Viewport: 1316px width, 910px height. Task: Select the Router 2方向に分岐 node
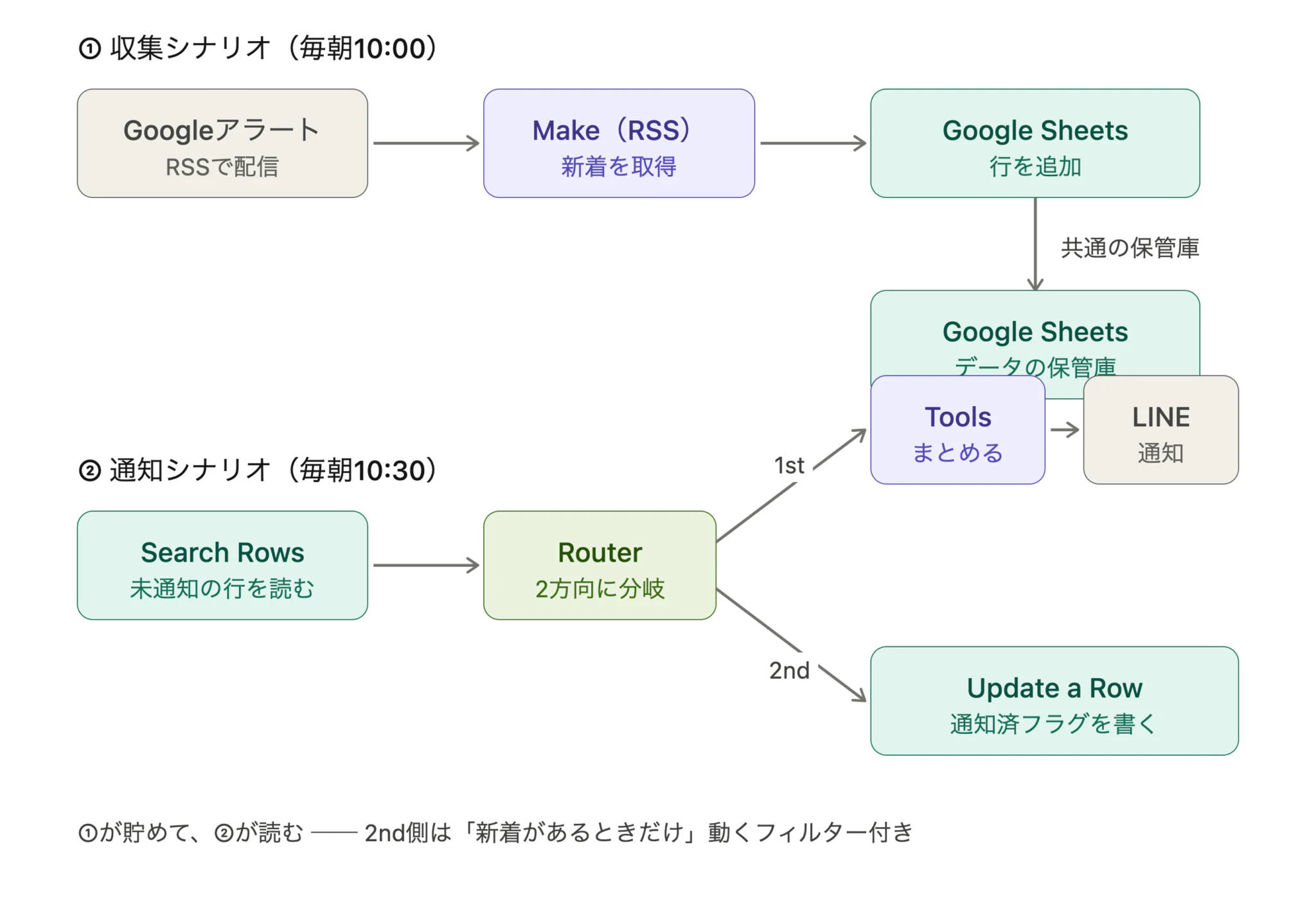600,566
